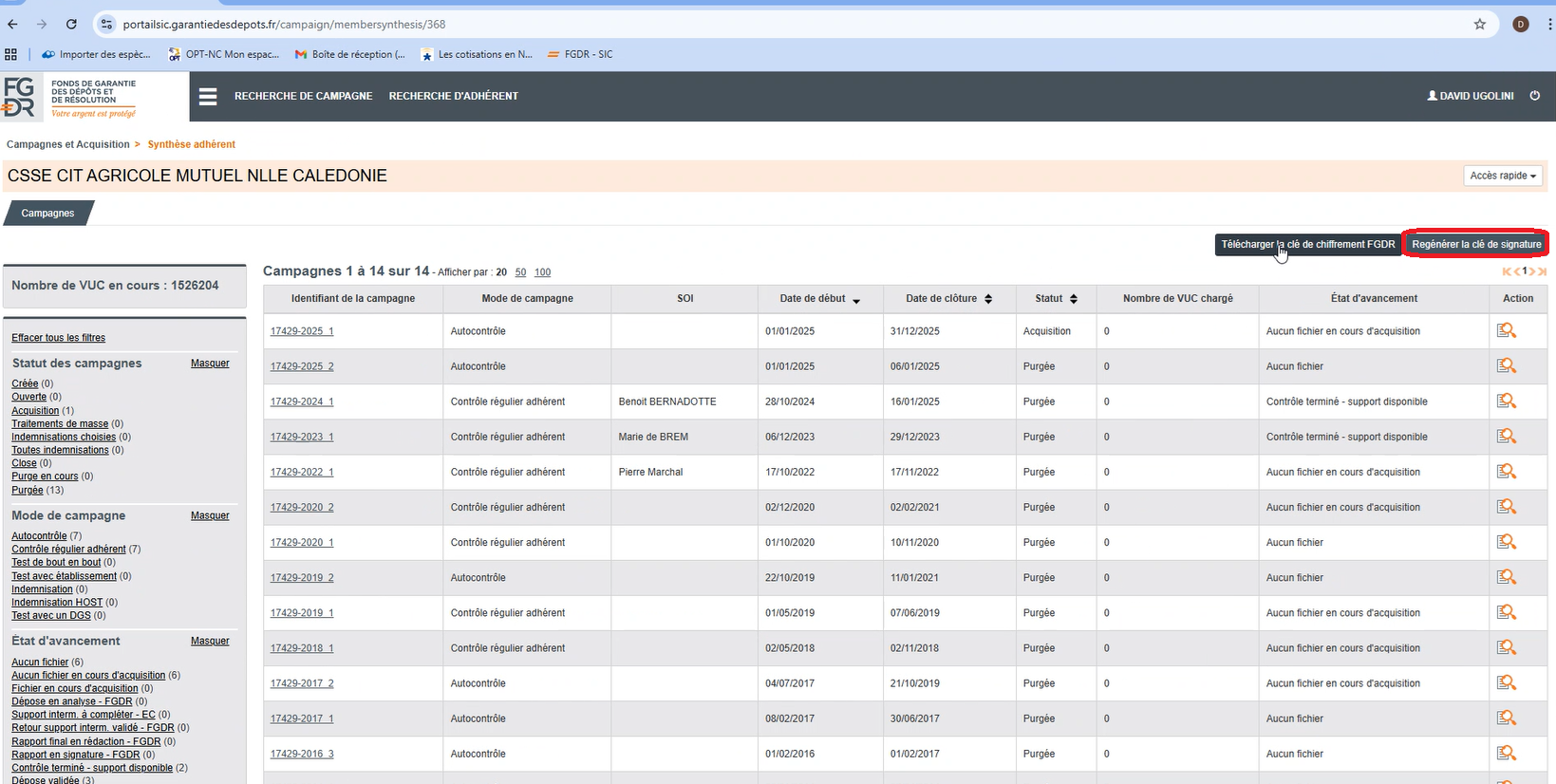Click magnifier action icon for campaign 17429-2025_1
Viewport: 1556px width, 784px height.
pyautogui.click(x=1506, y=331)
